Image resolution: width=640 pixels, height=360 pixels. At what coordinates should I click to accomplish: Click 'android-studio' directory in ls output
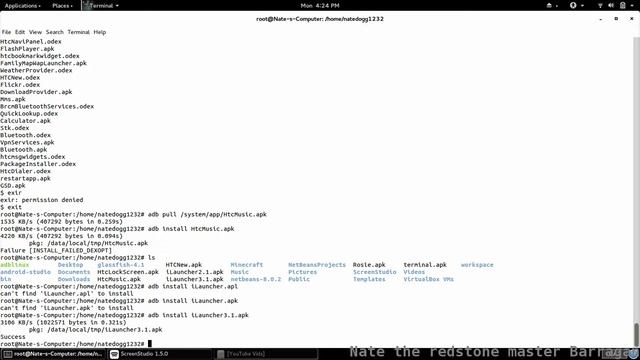coord(25,272)
